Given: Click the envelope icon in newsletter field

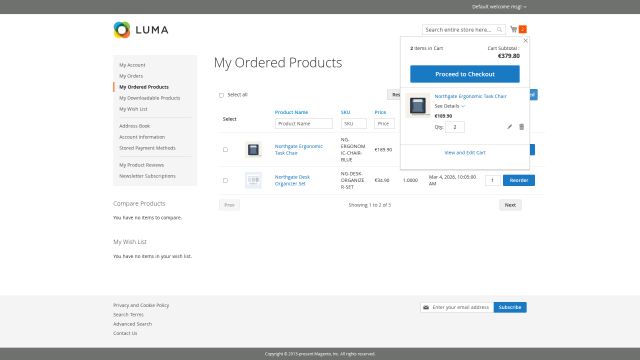Looking at the screenshot, I should (x=426, y=307).
